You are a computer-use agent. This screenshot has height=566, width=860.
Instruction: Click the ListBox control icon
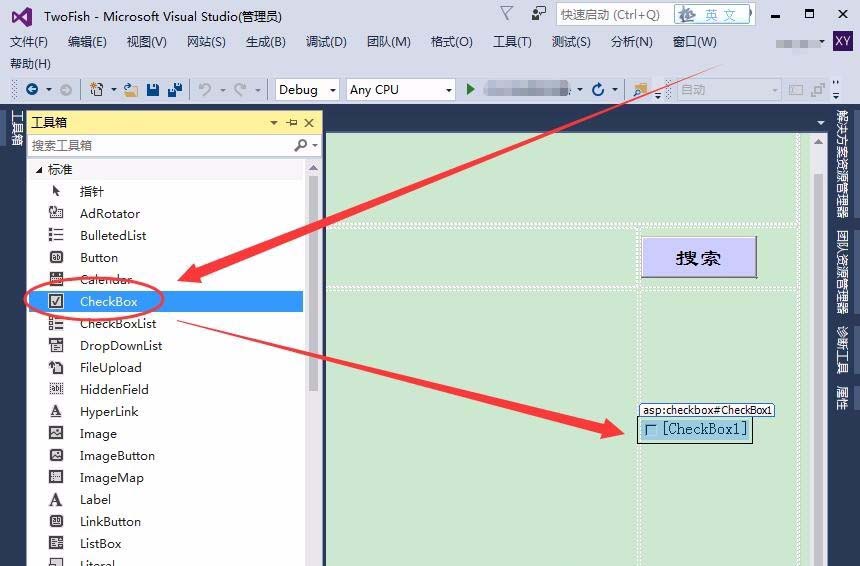point(56,543)
